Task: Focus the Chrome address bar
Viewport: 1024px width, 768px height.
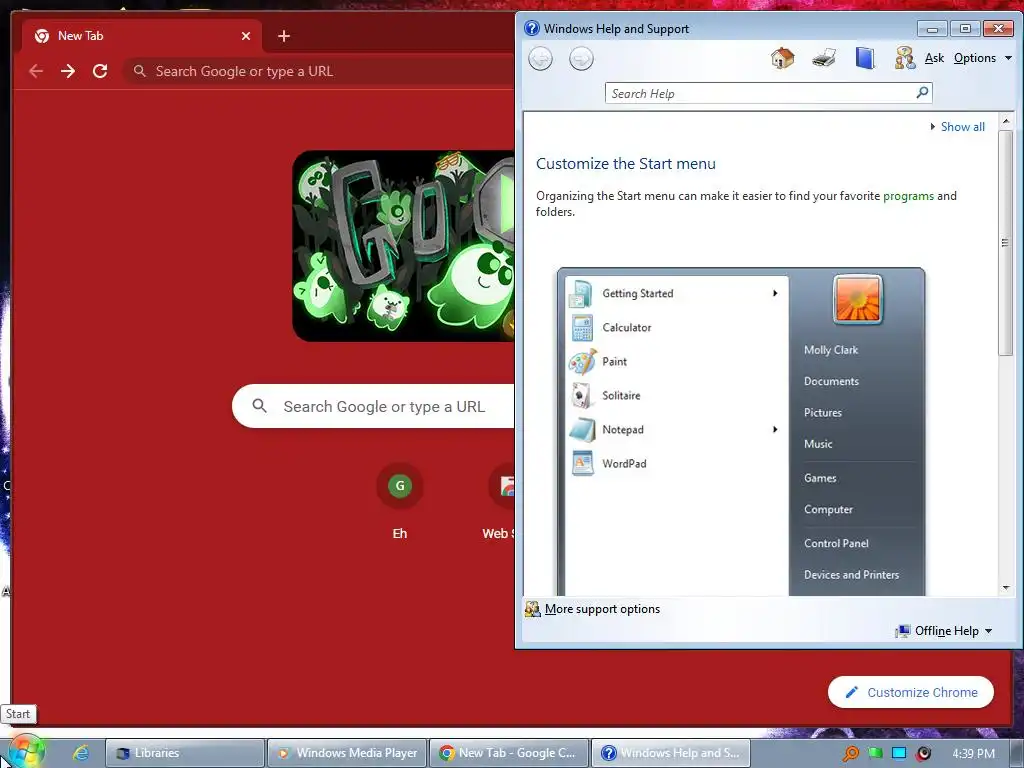Action: coord(320,71)
